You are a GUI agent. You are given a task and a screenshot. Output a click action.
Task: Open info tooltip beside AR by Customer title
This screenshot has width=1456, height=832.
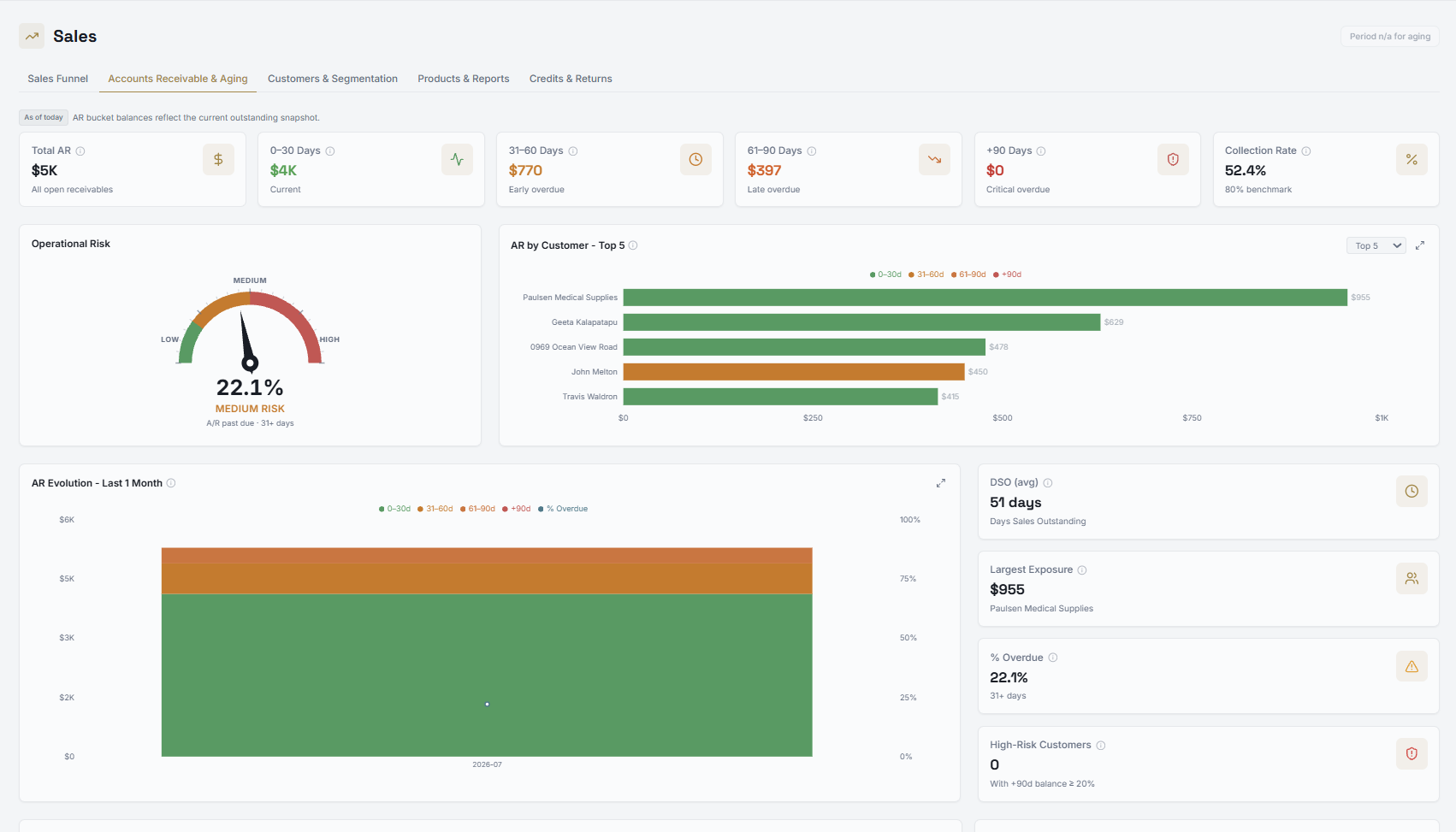coord(633,245)
